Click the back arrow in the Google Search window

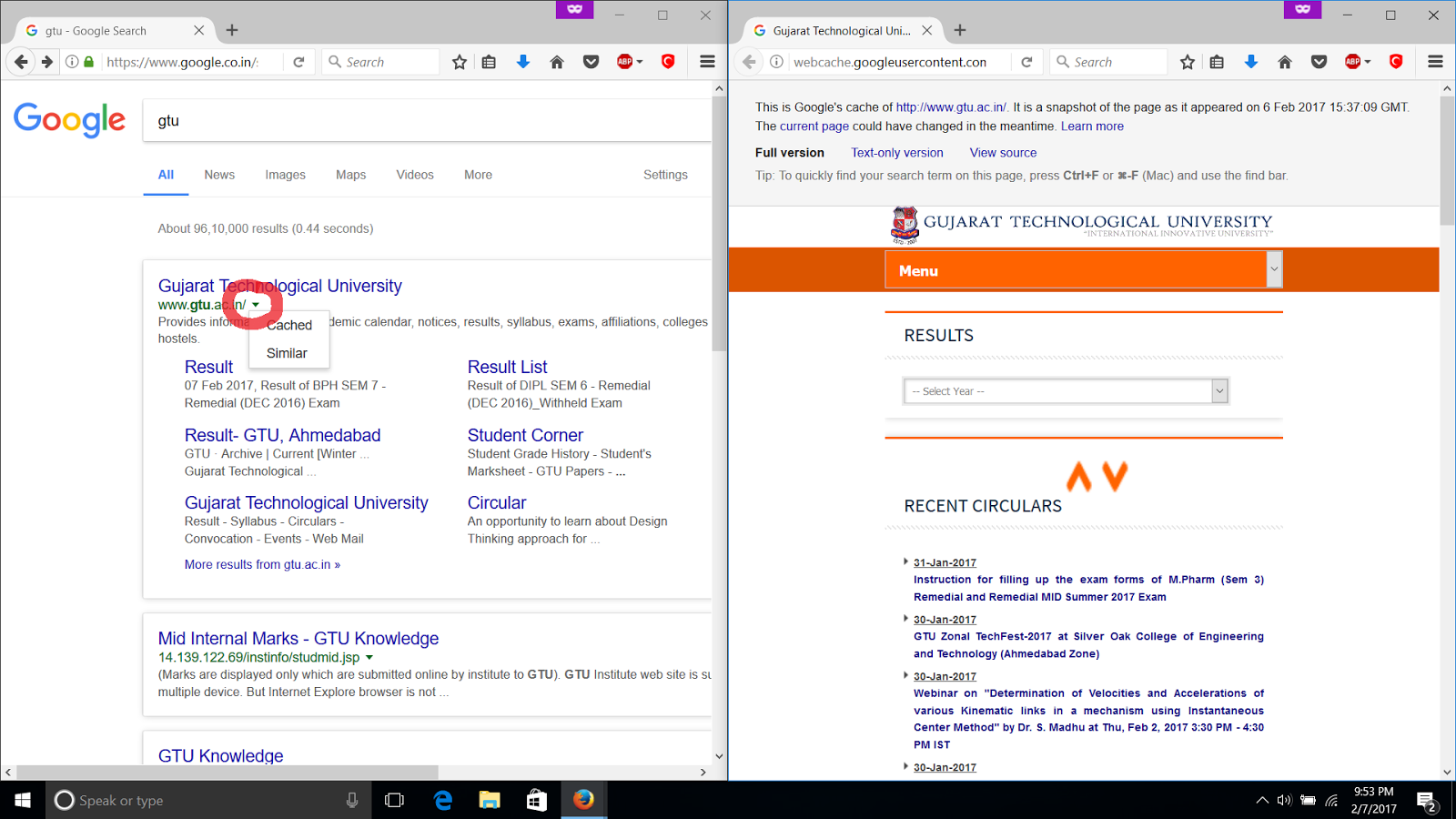click(21, 62)
